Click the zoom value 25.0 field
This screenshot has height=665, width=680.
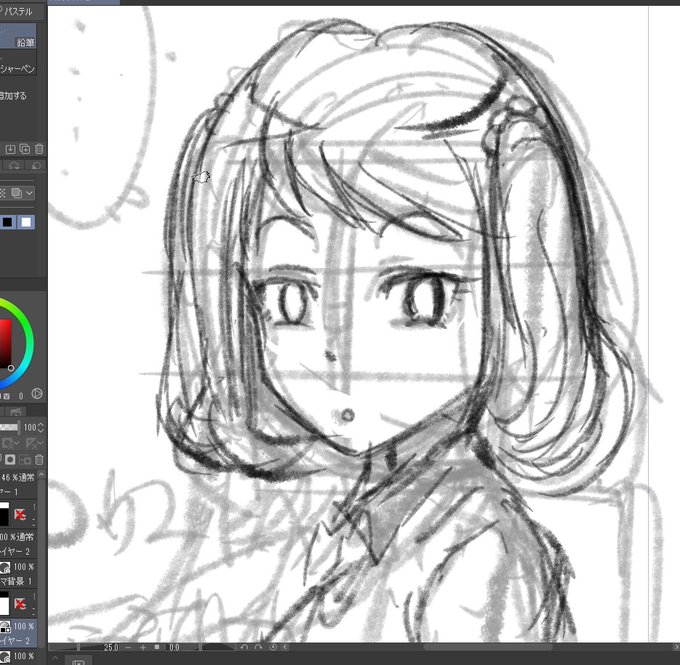coord(111,647)
